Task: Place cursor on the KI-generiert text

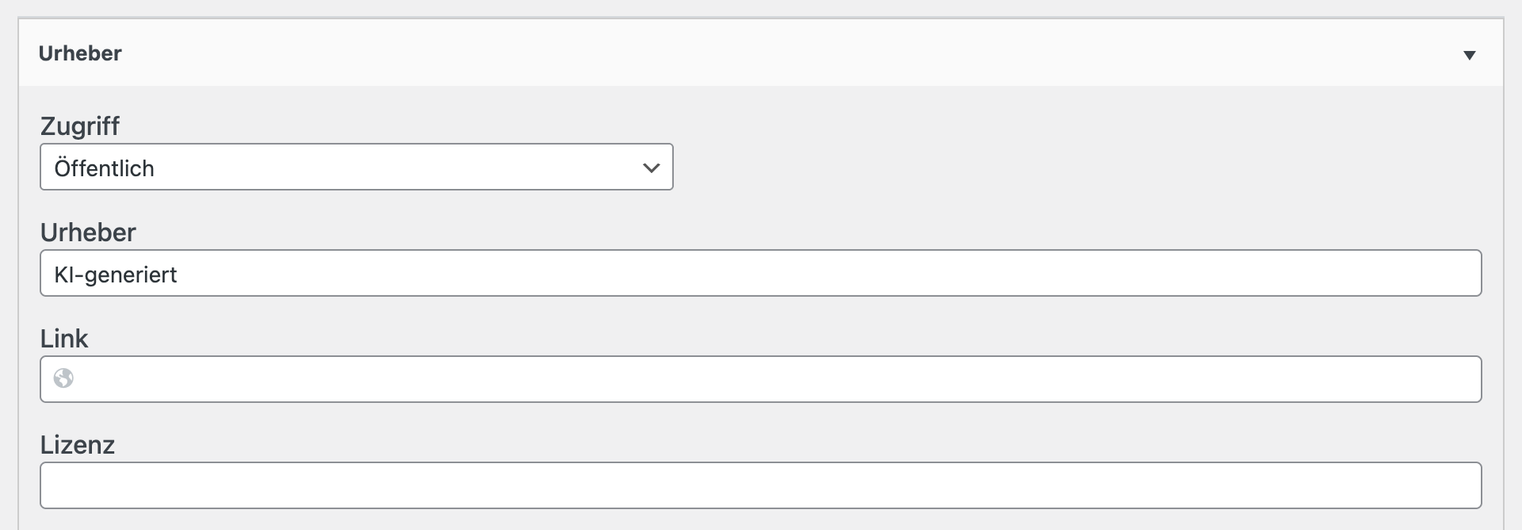Action: pos(115,274)
